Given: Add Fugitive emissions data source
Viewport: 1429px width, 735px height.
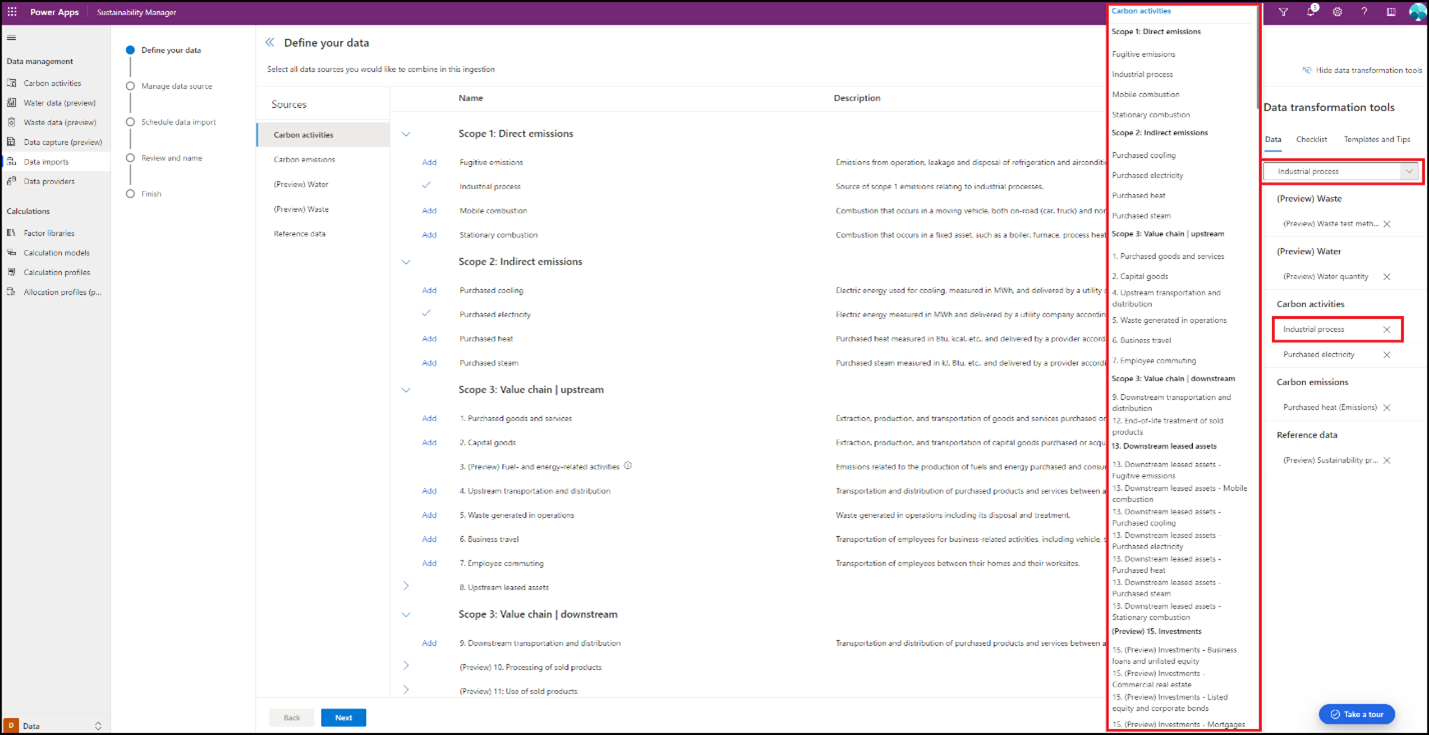Looking at the screenshot, I should tap(429, 162).
